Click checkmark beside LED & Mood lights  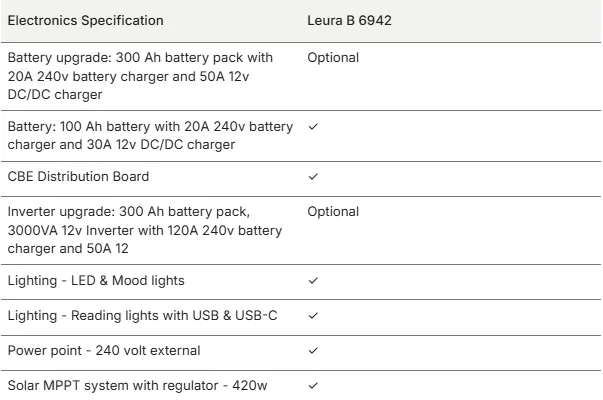tap(314, 281)
